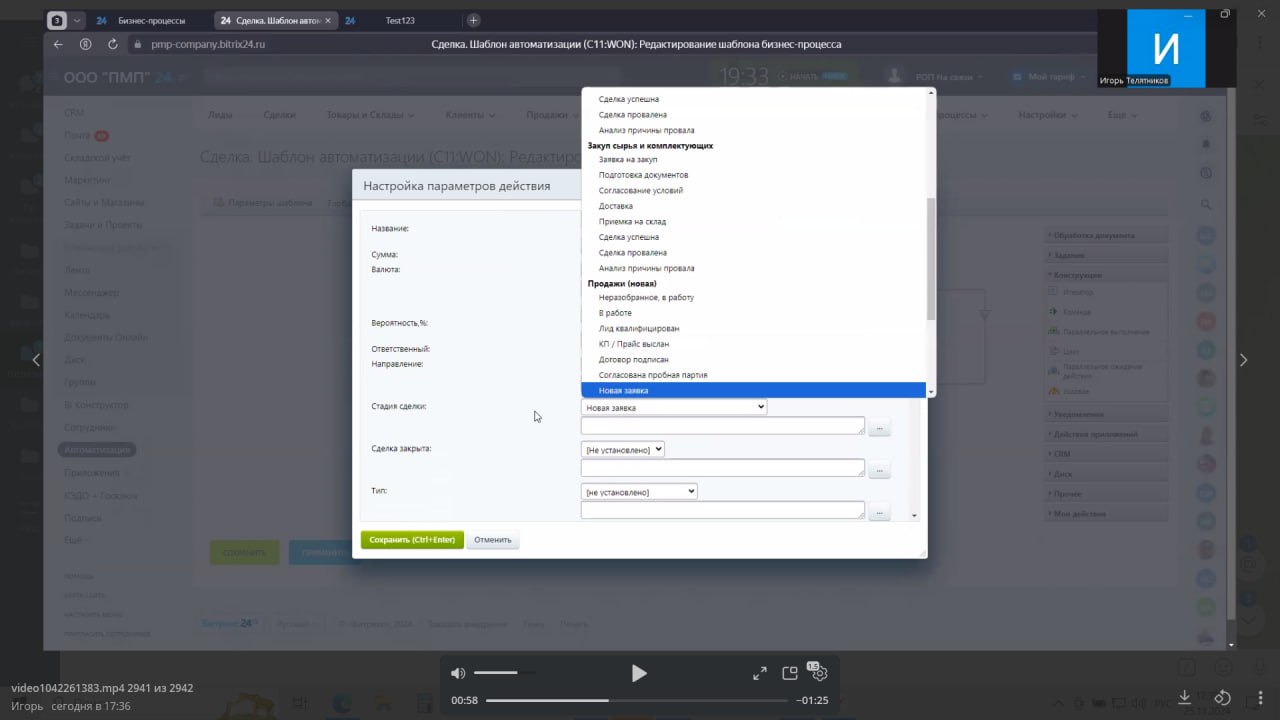Screen dimensions: 1280x720
Task: Click the ... button beside Сделка закрыта field
Action: pyautogui.click(x=879, y=470)
